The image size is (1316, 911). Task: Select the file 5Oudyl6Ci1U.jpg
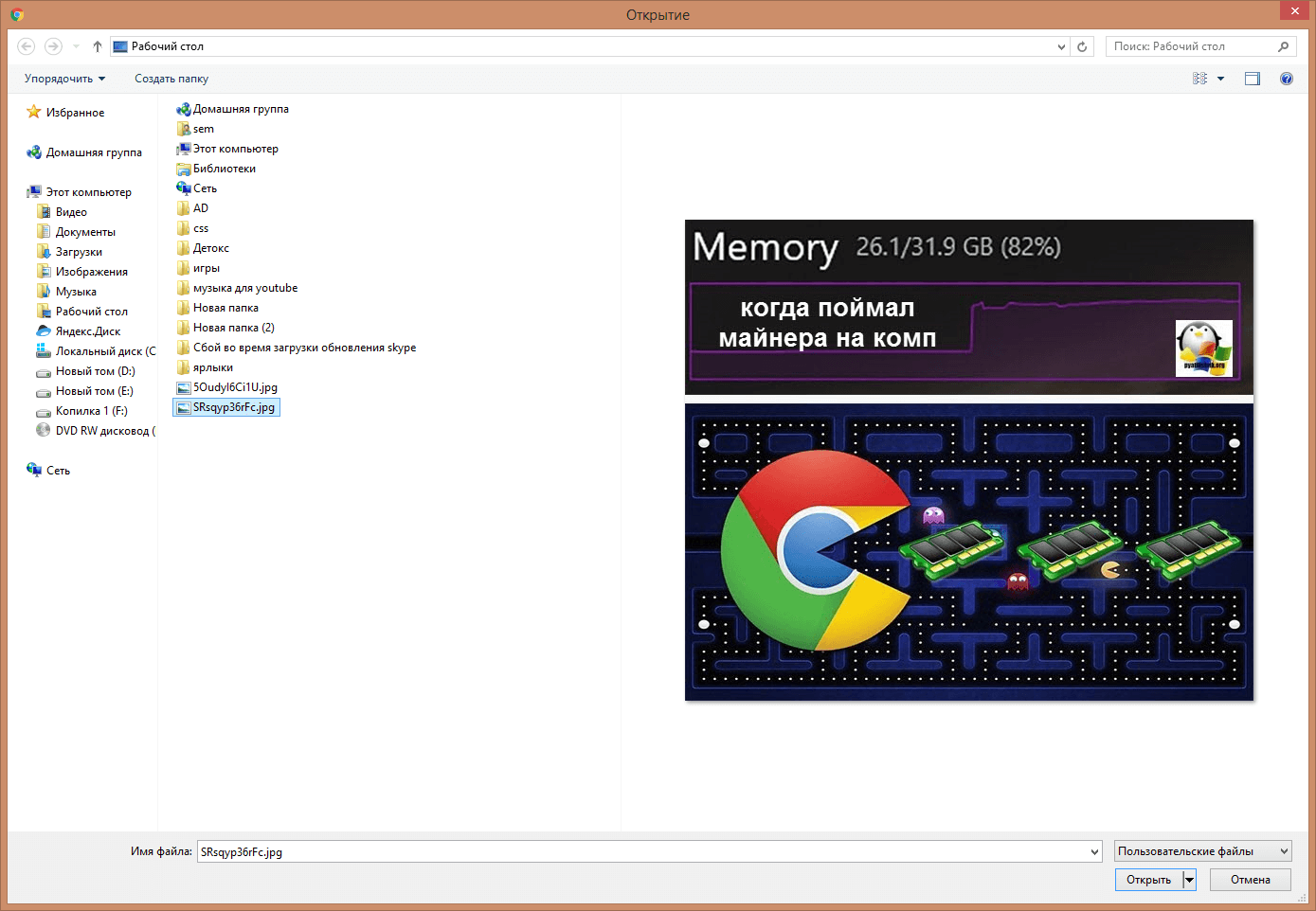[227, 387]
